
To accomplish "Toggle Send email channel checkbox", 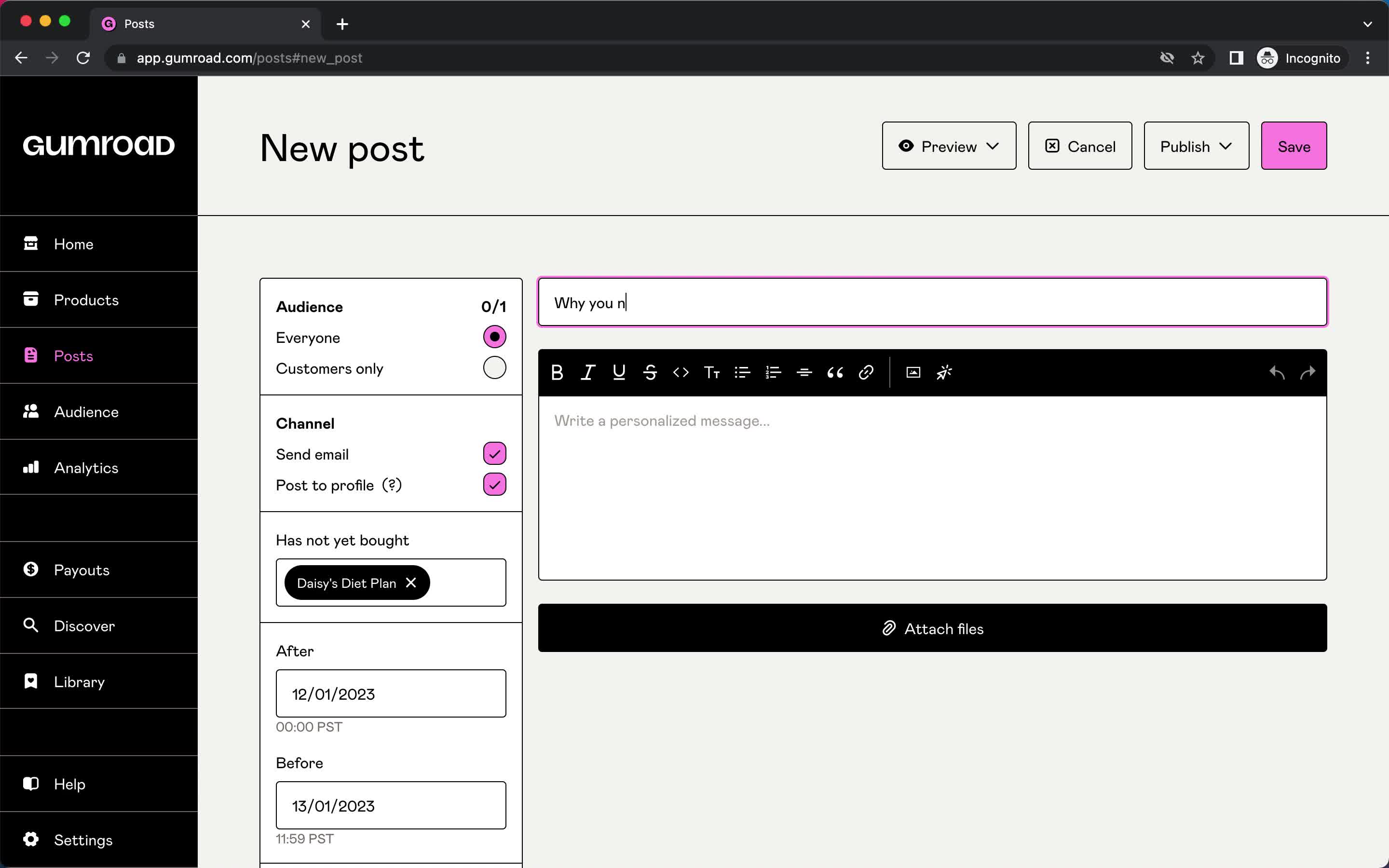I will (494, 454).
